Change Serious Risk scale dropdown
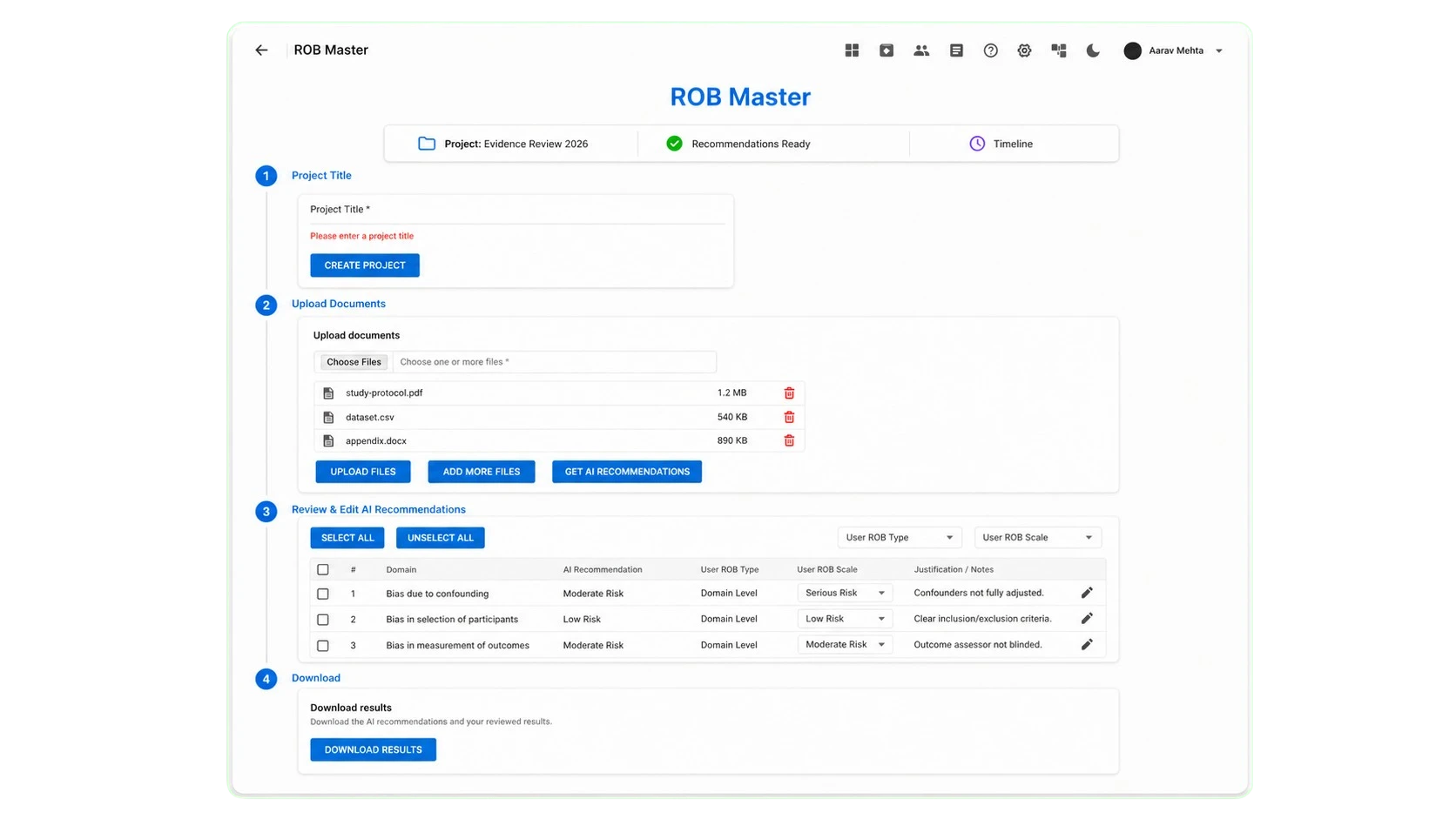1456x819 pixels. pos(845,593)
